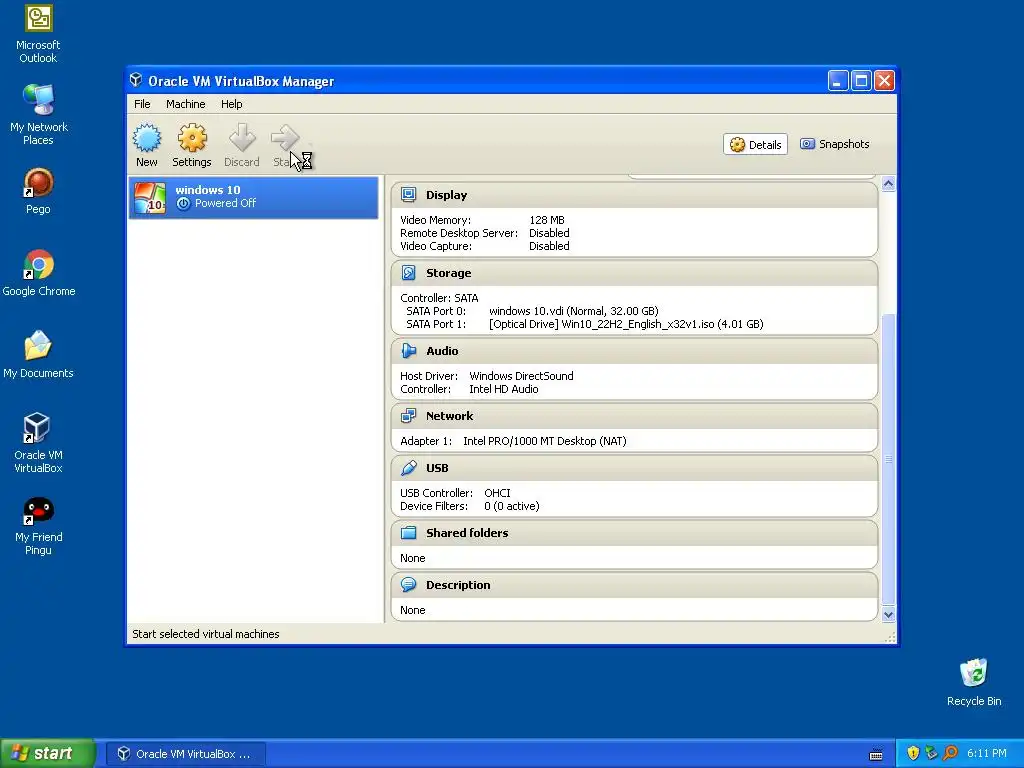The height and width of the screenshot is (768, 1024).
Task: Click the Description section header title
Action: point(458,584)
